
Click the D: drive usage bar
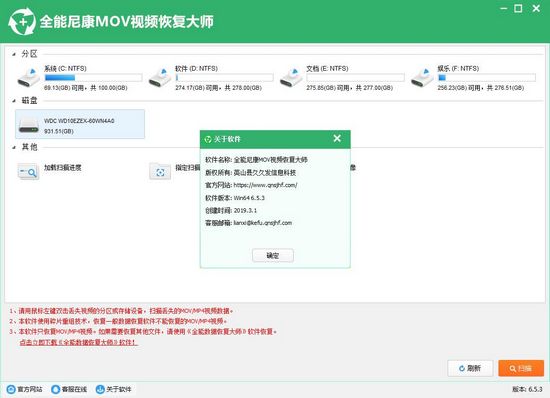(x=224, y=78)
